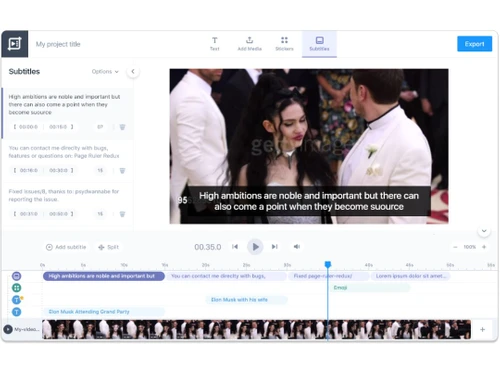
Task: Select 'Elon Musk with his wife' text clip
Action: 246,300
